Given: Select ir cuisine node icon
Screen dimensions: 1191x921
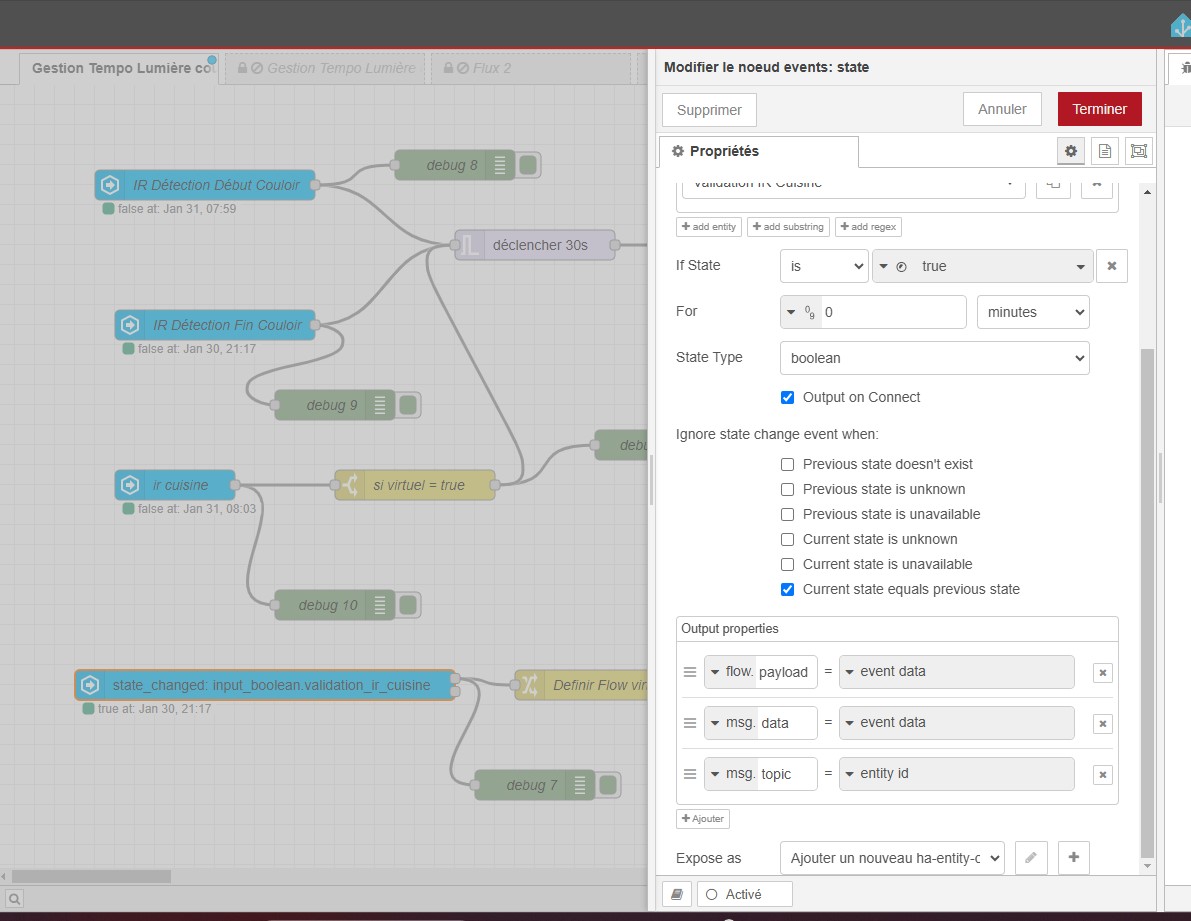Looking at the screenshot, I should 130,485.
